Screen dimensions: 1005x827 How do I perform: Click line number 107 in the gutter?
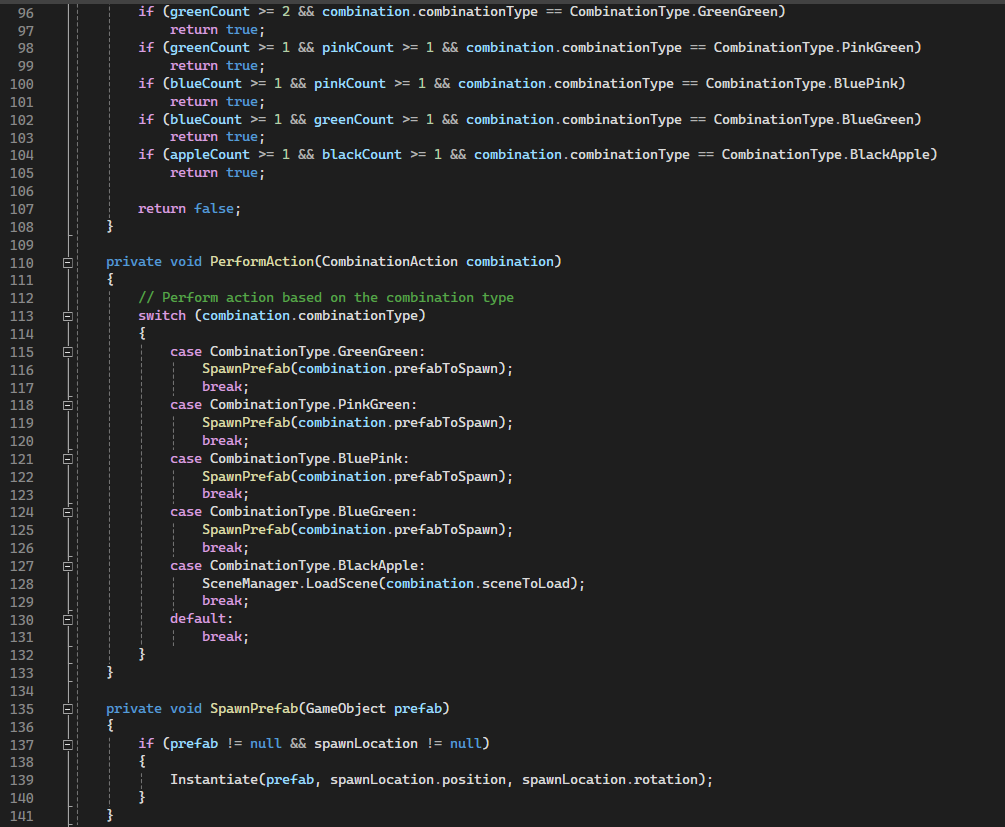(21, 209)
